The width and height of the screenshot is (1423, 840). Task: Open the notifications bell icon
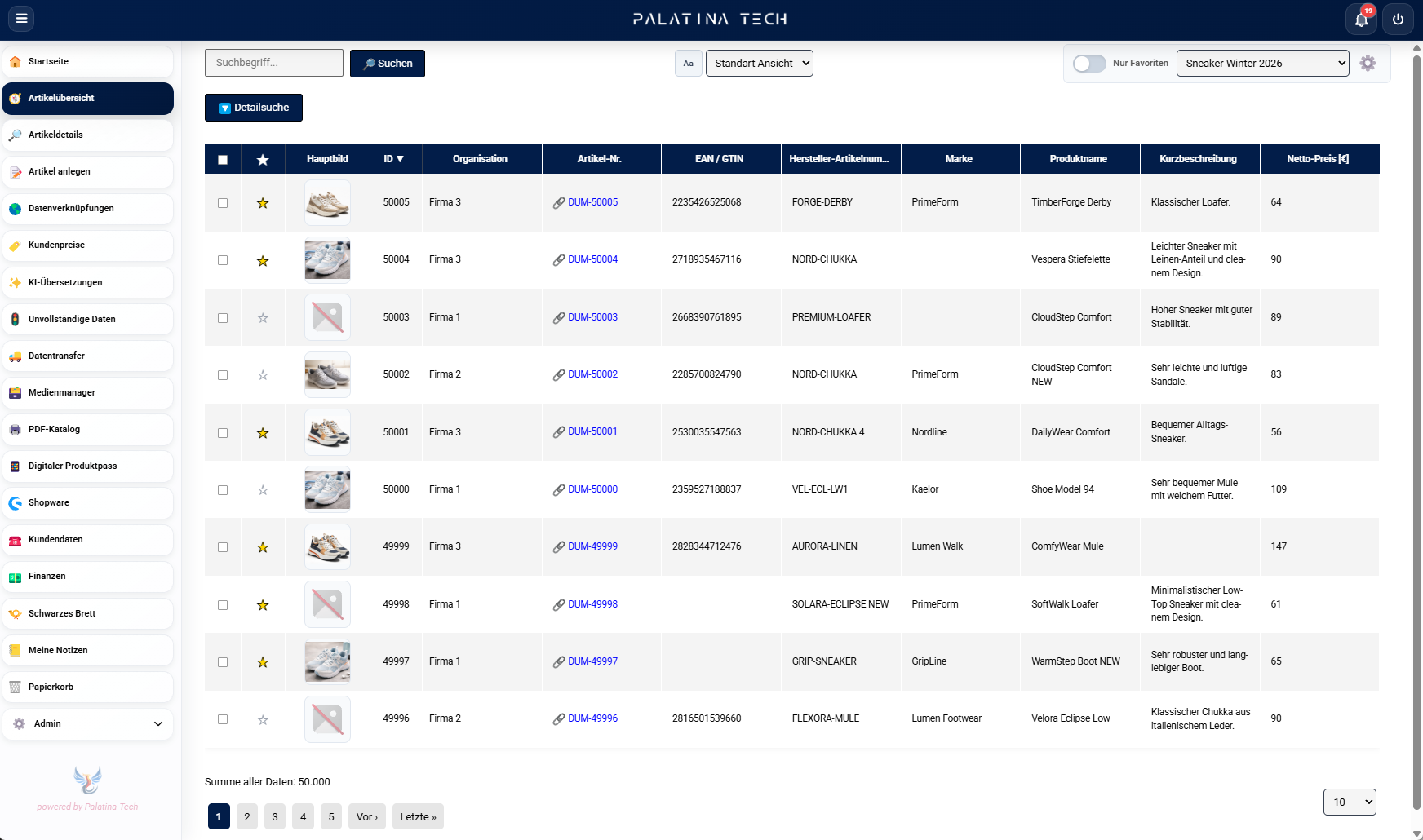tap(1361, 19)
